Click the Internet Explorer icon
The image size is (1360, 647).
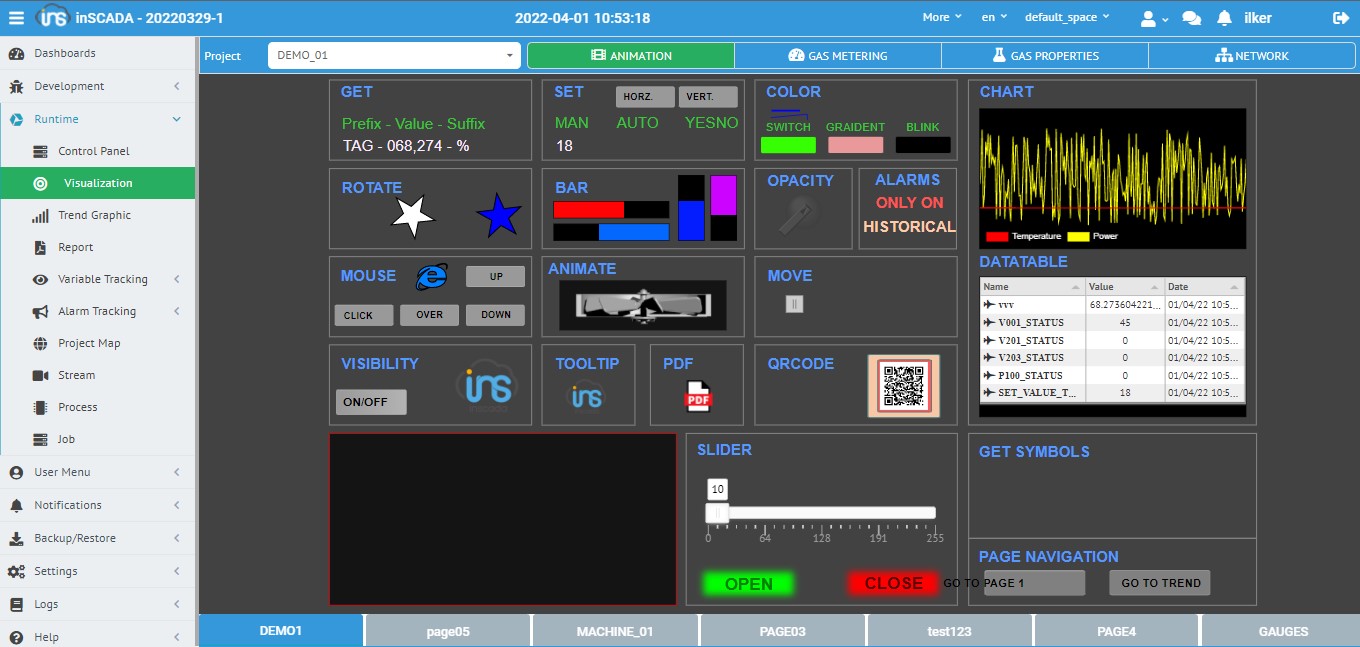(431, 277)
